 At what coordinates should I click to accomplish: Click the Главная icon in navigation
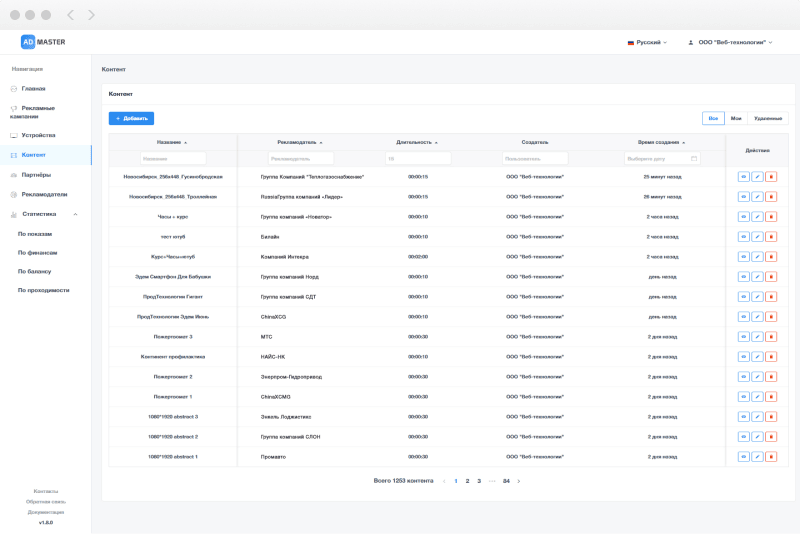coord(13,89)
